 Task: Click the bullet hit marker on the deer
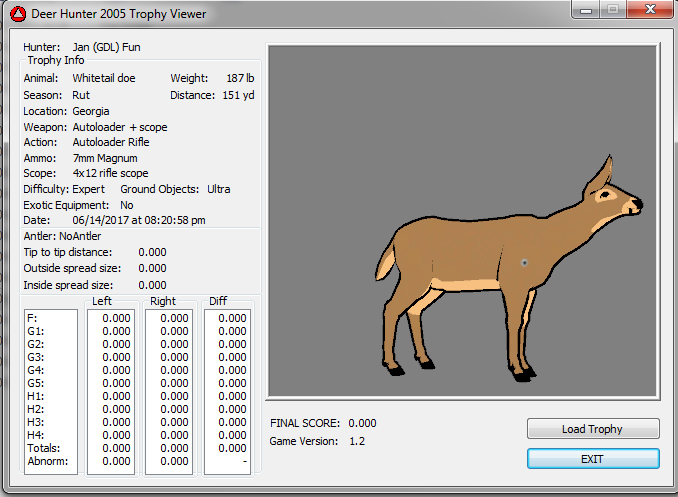[524, 262]
